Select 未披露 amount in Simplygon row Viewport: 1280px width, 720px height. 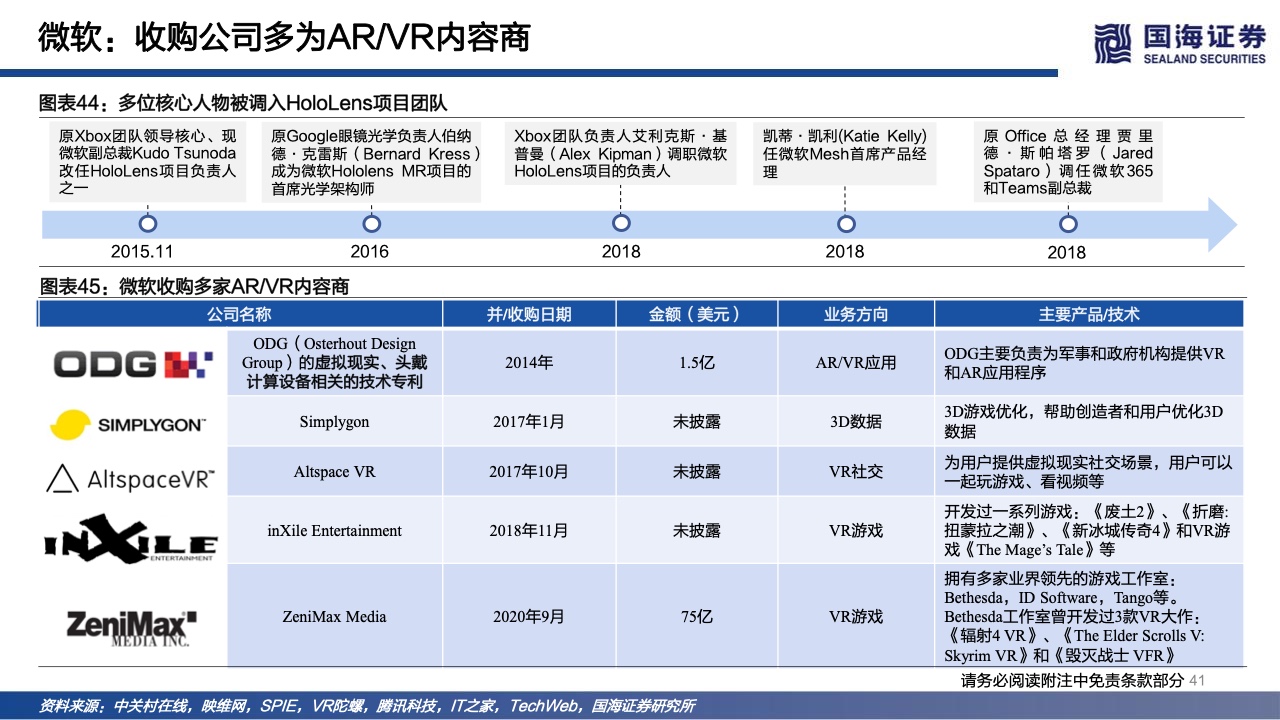[x=696, y=422]
